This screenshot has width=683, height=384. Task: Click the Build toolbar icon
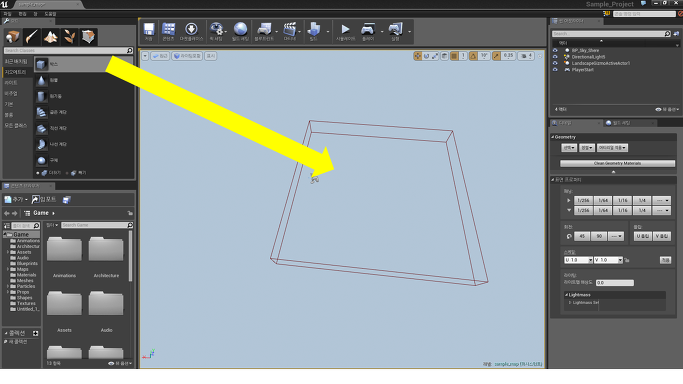tap(314, 29)
